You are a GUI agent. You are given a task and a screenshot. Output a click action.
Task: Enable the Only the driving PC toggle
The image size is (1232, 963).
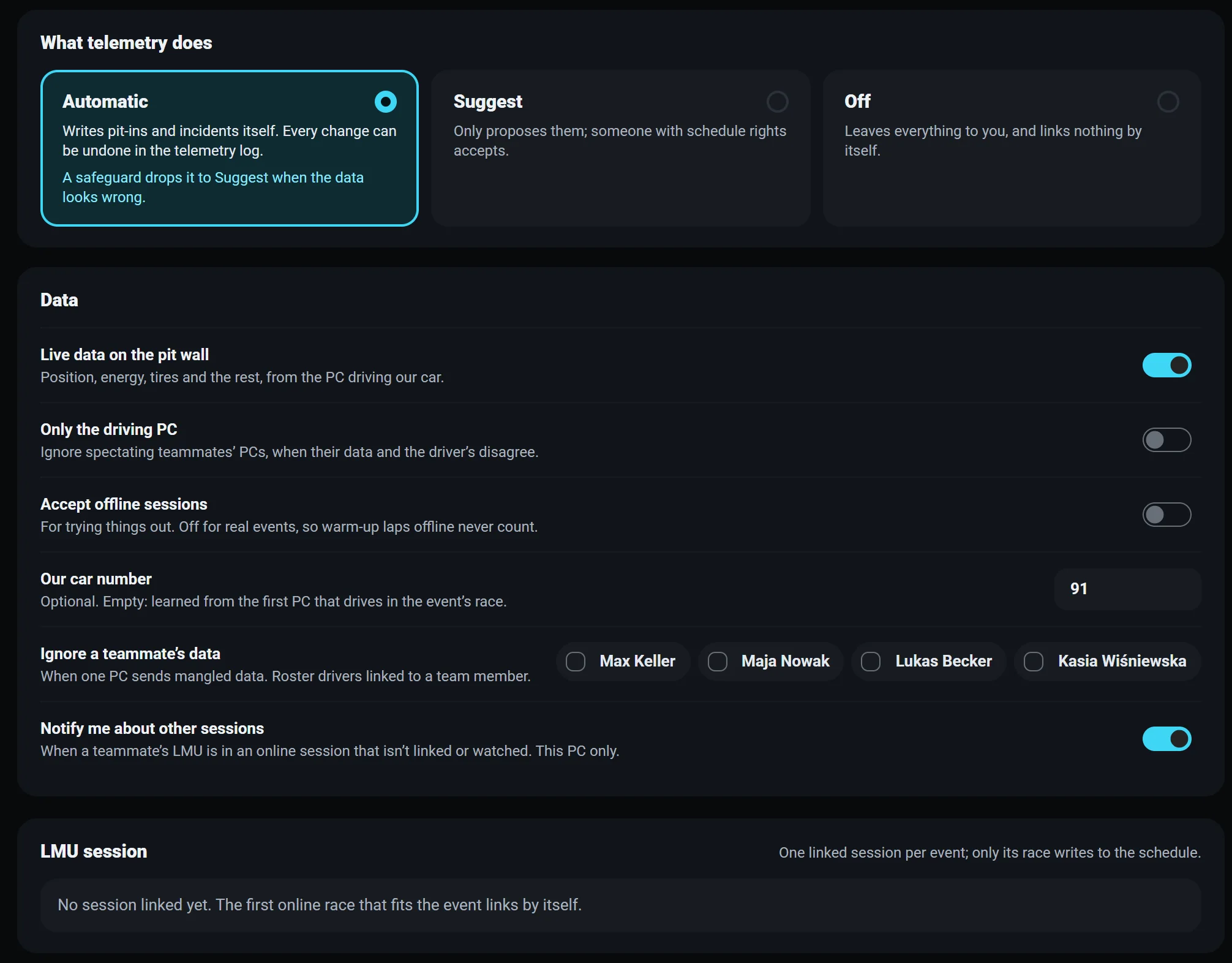(x=1166, y=440)
